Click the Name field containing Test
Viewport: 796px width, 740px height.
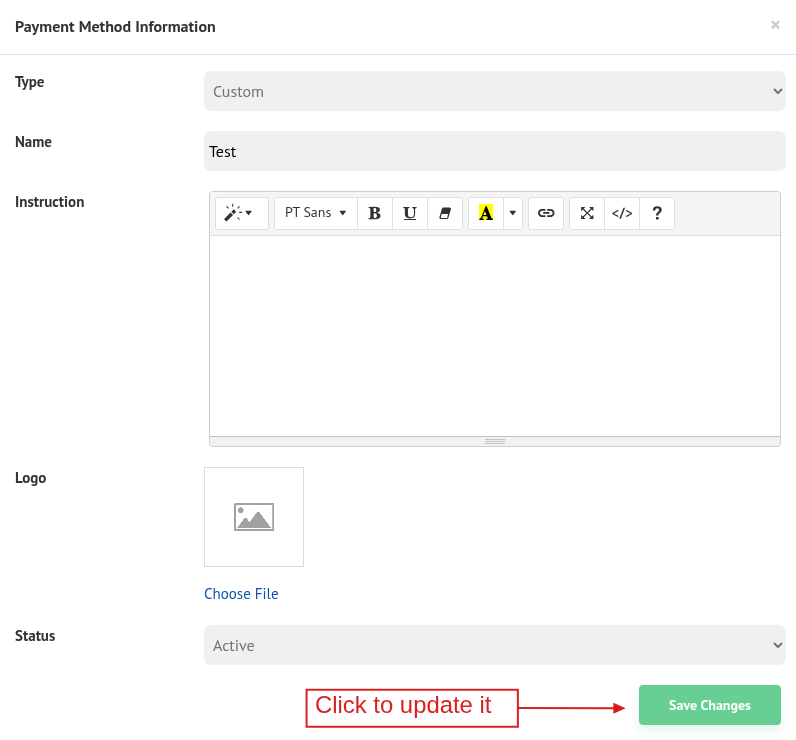click(x=495, y=151)
